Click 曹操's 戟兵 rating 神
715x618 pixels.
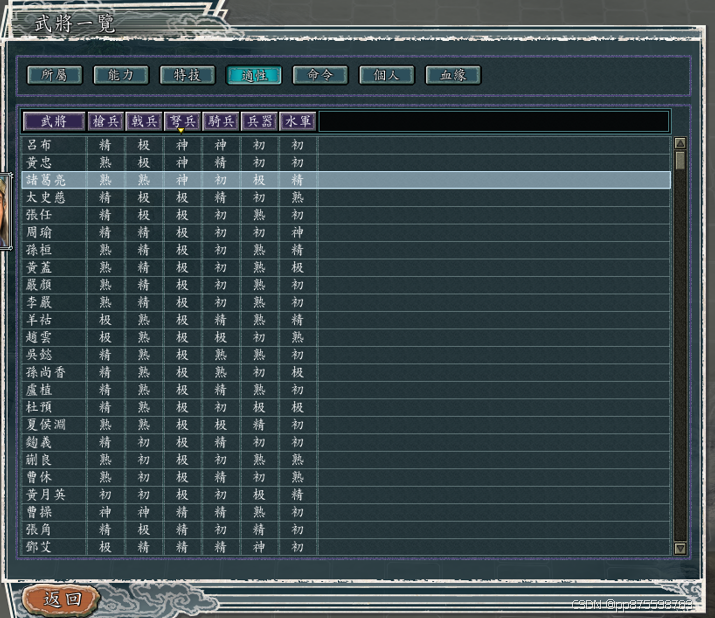(x=144, y=512)
